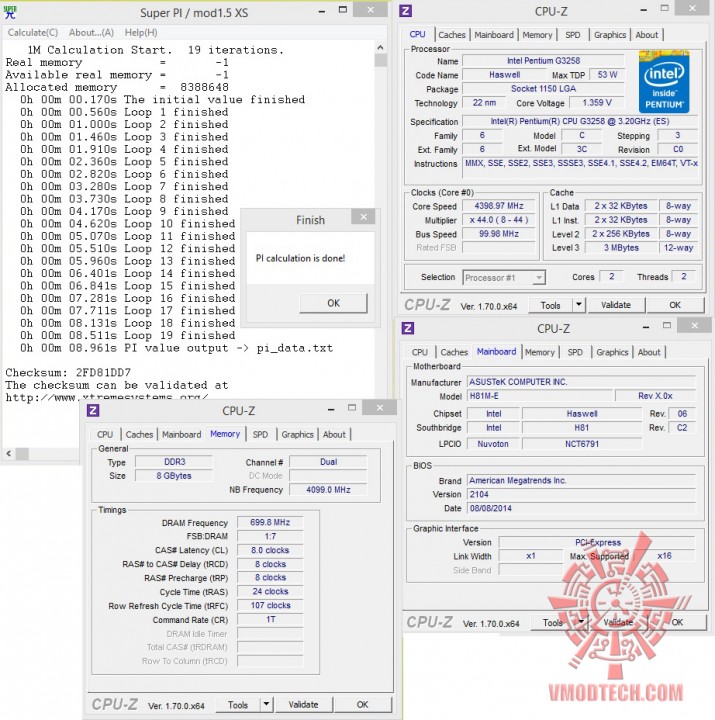This screenshot has height=720, width=715.
Task: Click Tools button in the CPU window
Action: 550,305
